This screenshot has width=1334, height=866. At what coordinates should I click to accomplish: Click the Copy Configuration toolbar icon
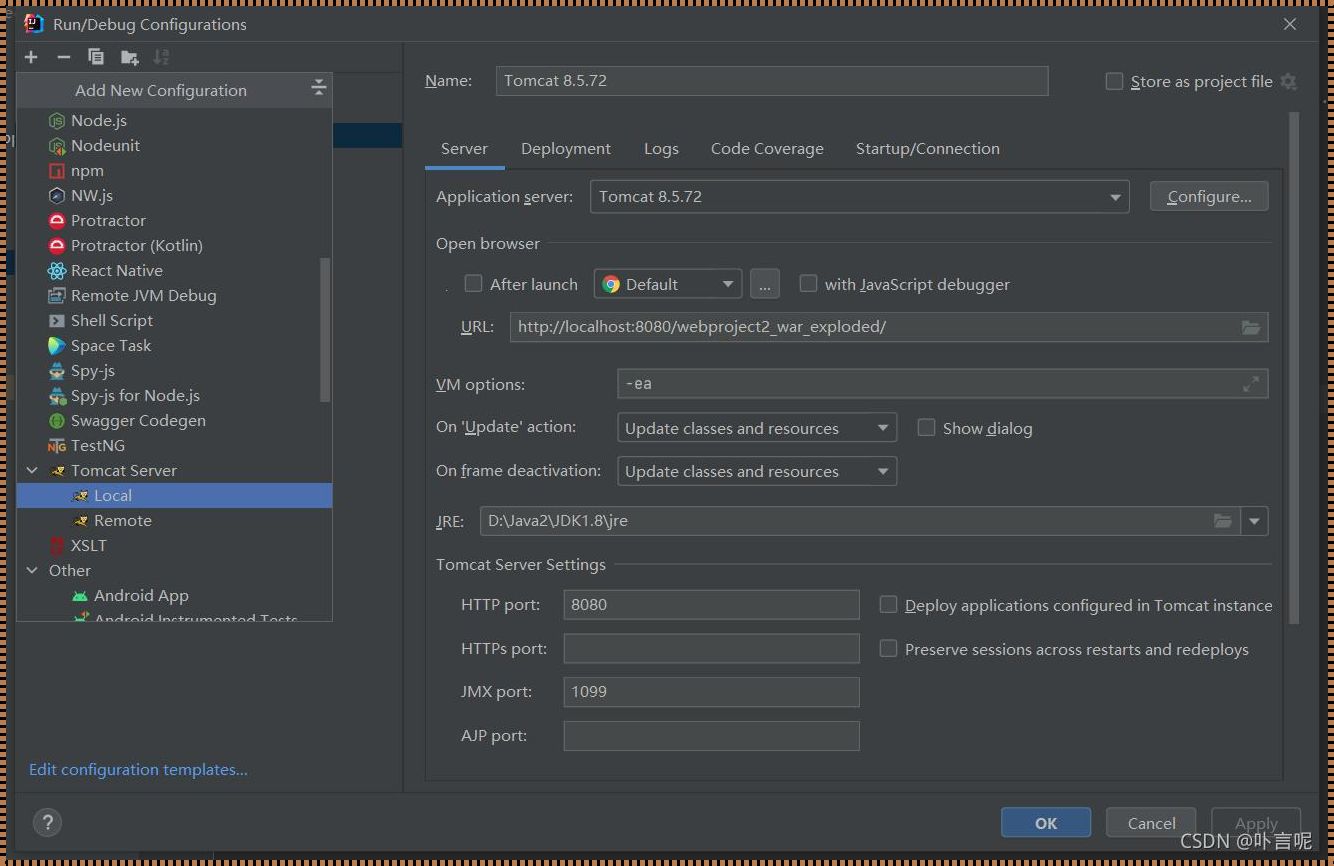96,57
